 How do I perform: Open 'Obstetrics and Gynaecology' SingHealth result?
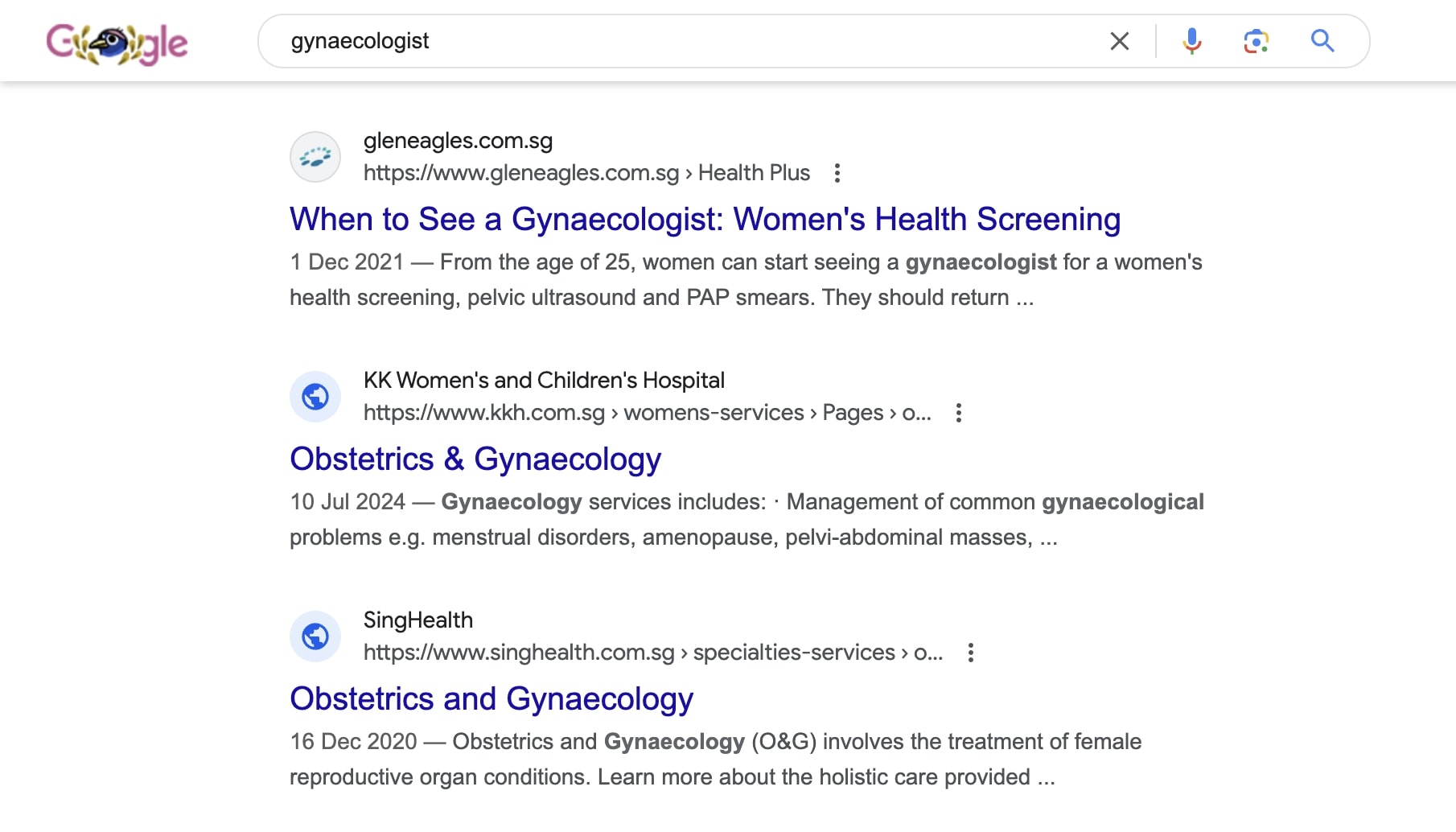[492, 698]
